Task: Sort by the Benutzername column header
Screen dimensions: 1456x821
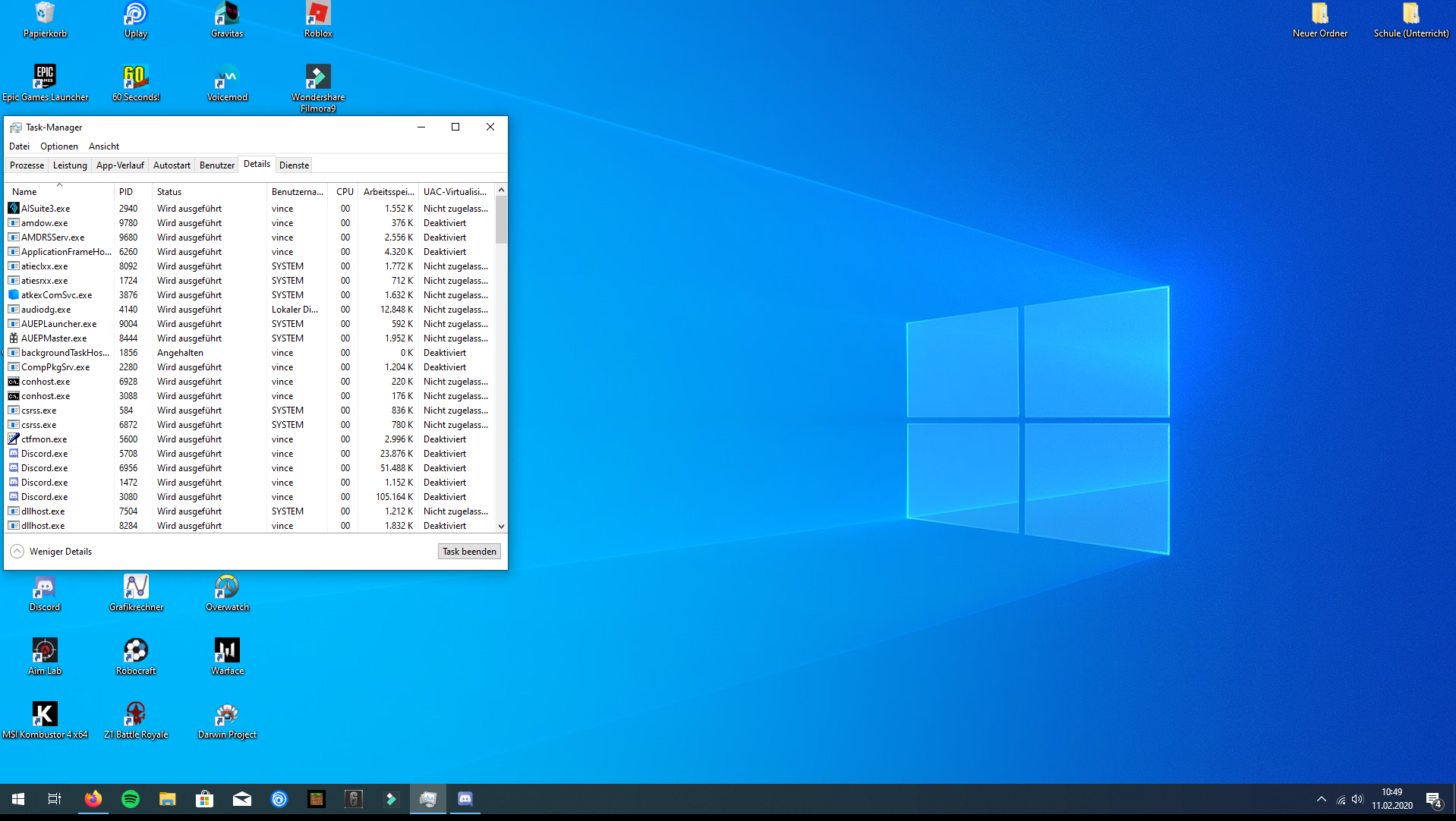Action: coord(298,192)
